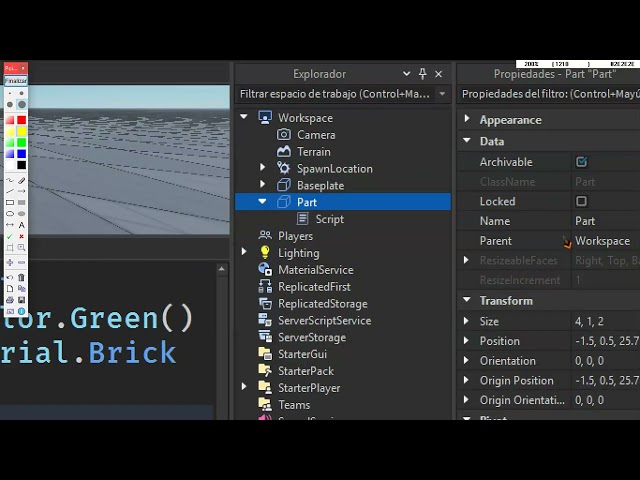The width and height of the screenshot is (640, 480).
Task: Click the script editor scrollbar up arrow
Action: tap(222, 269)
